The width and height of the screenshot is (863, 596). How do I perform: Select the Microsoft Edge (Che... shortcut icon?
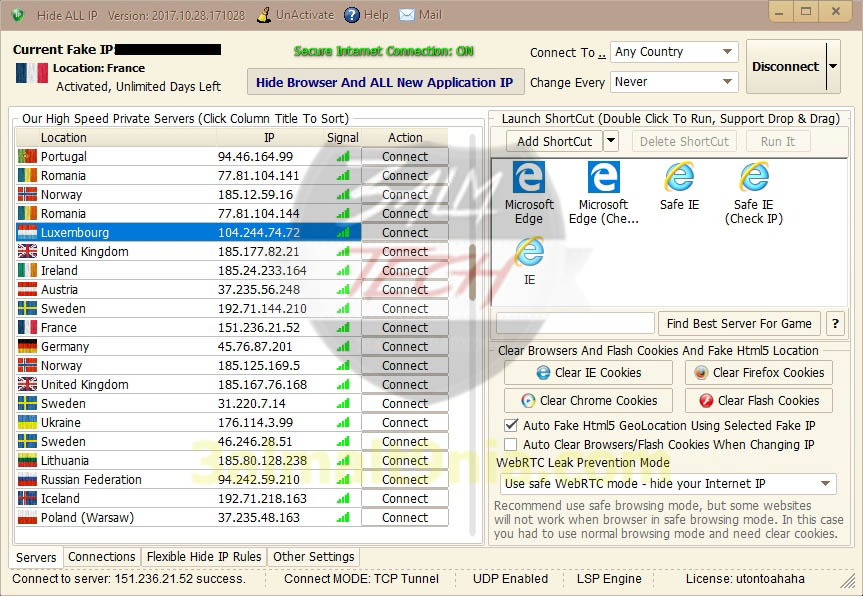point(603,177)
